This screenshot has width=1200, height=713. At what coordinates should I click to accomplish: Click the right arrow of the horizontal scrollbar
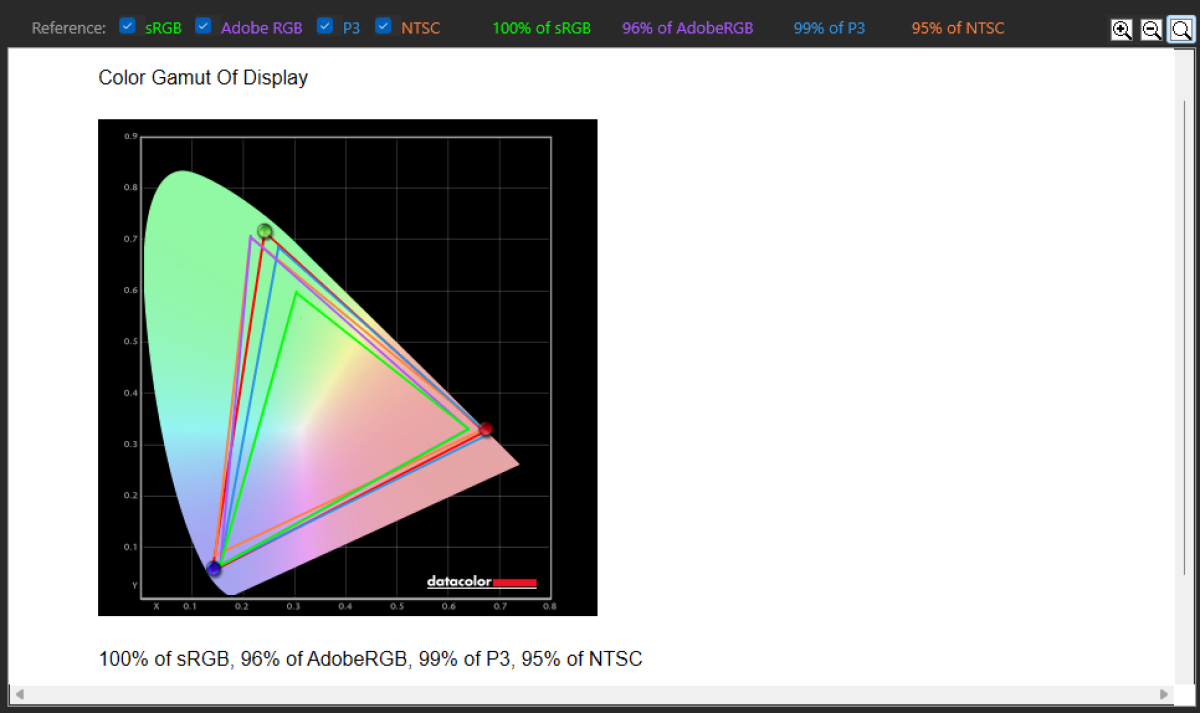1163,693
